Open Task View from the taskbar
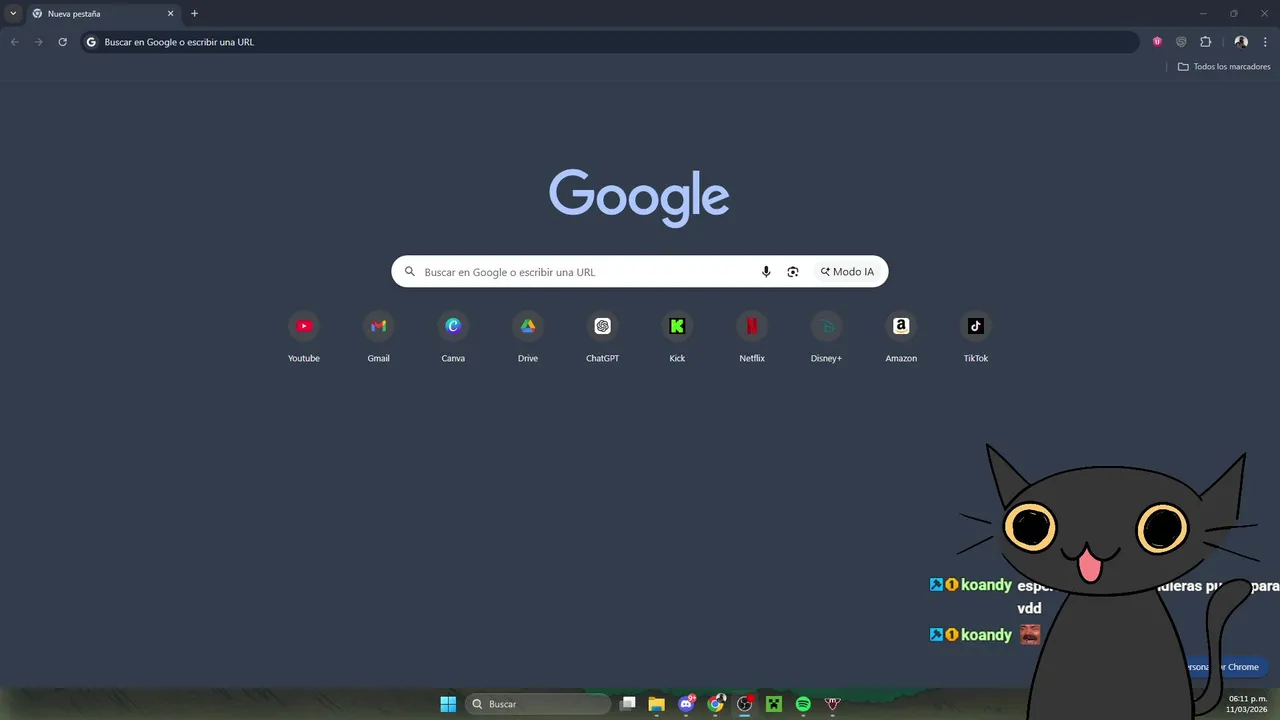1280x720 pixels. [x=628, y=704]
